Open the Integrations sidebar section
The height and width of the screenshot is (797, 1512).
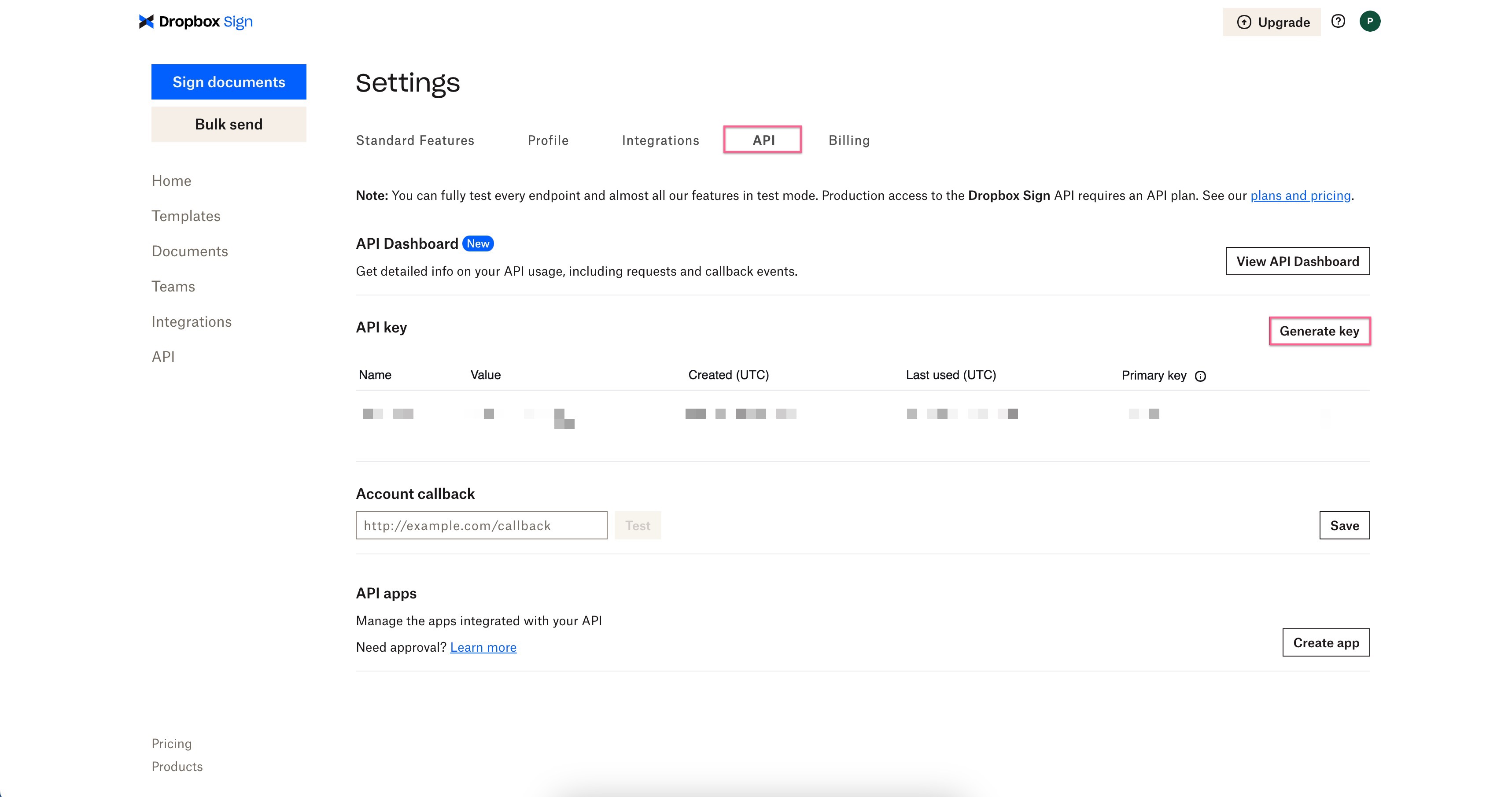[x=192, y=321]
